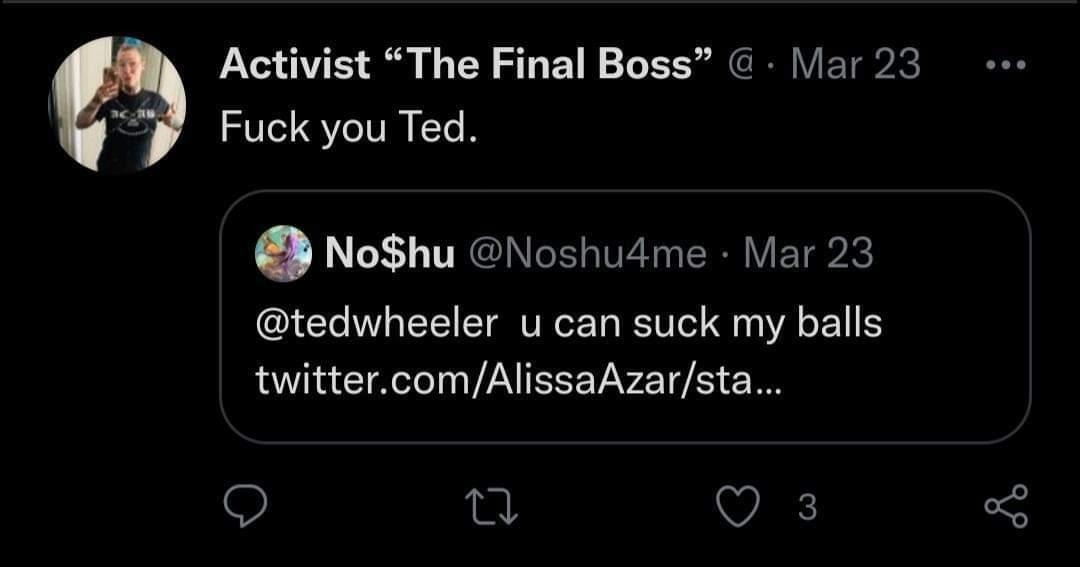Open the Activist profile picture
This screenshot has height=567, width=1080.
point(117,105)
